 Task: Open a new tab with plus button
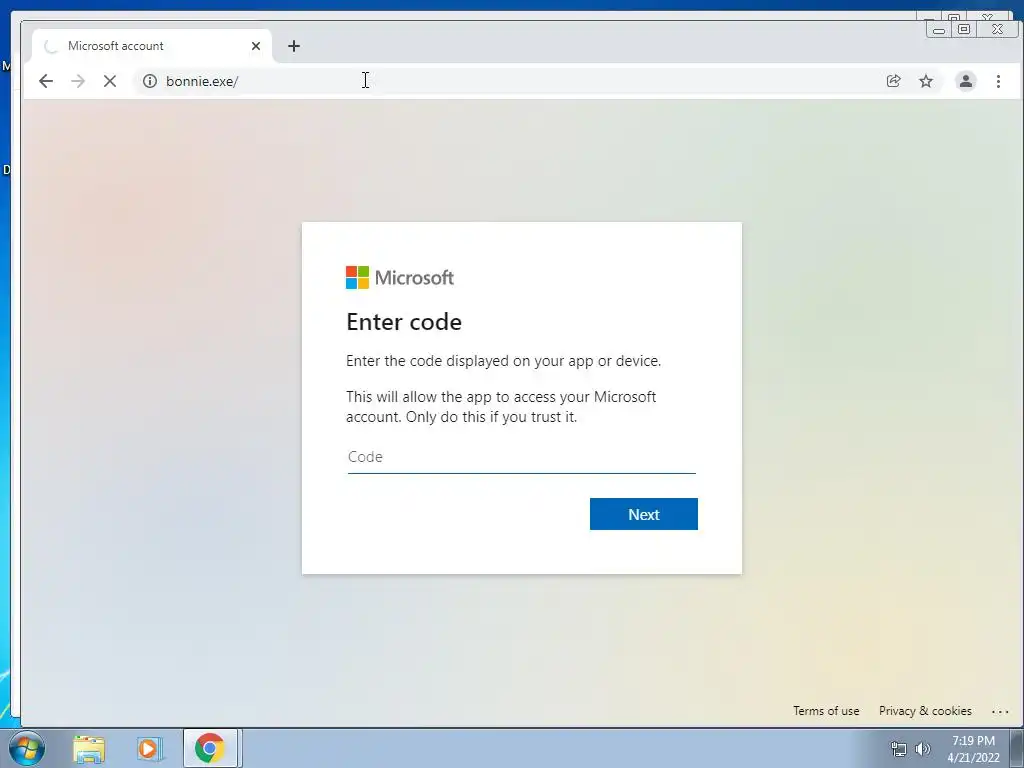(x=294, y=46)
